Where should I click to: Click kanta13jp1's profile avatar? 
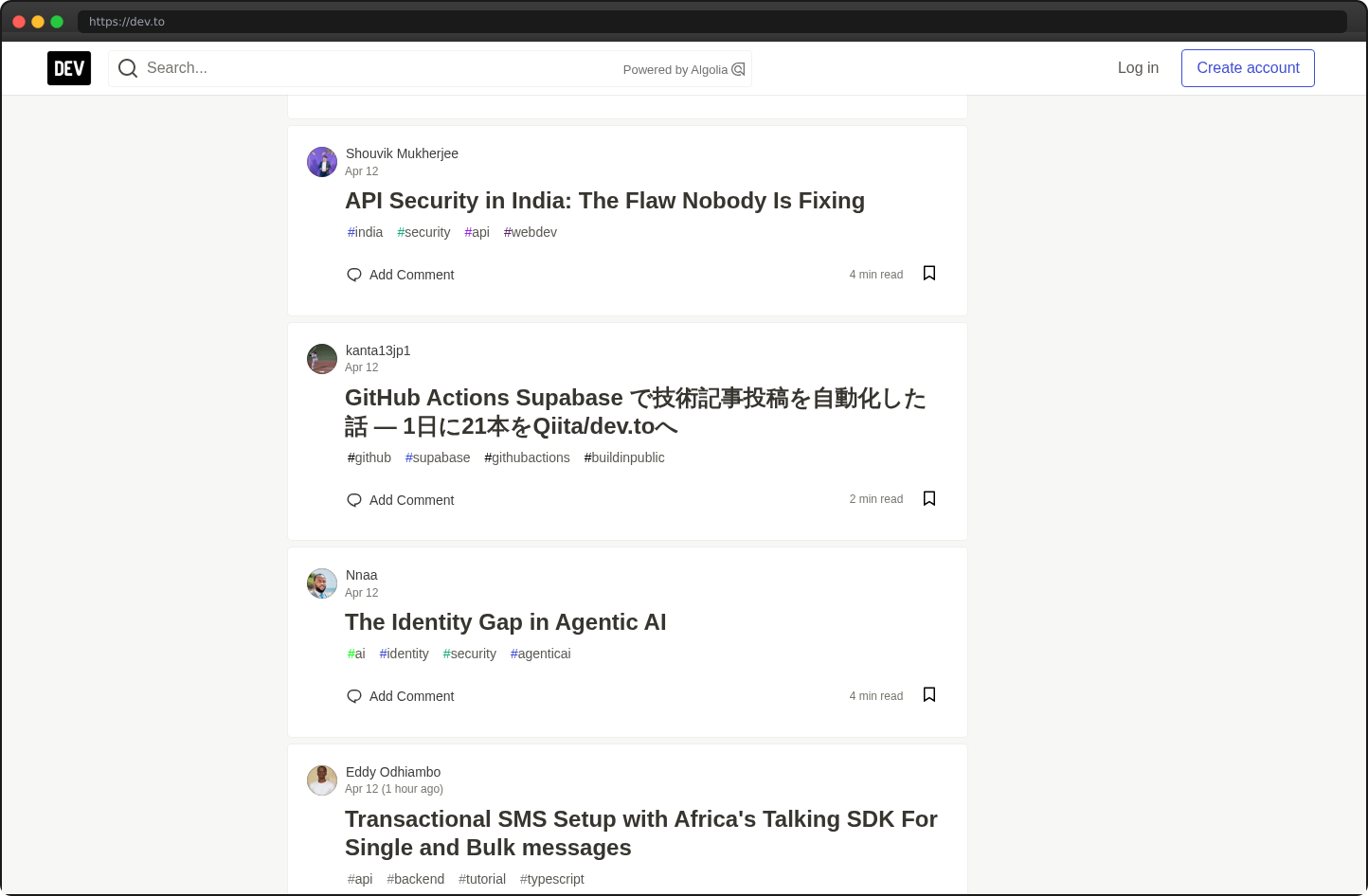coord(321,359)
